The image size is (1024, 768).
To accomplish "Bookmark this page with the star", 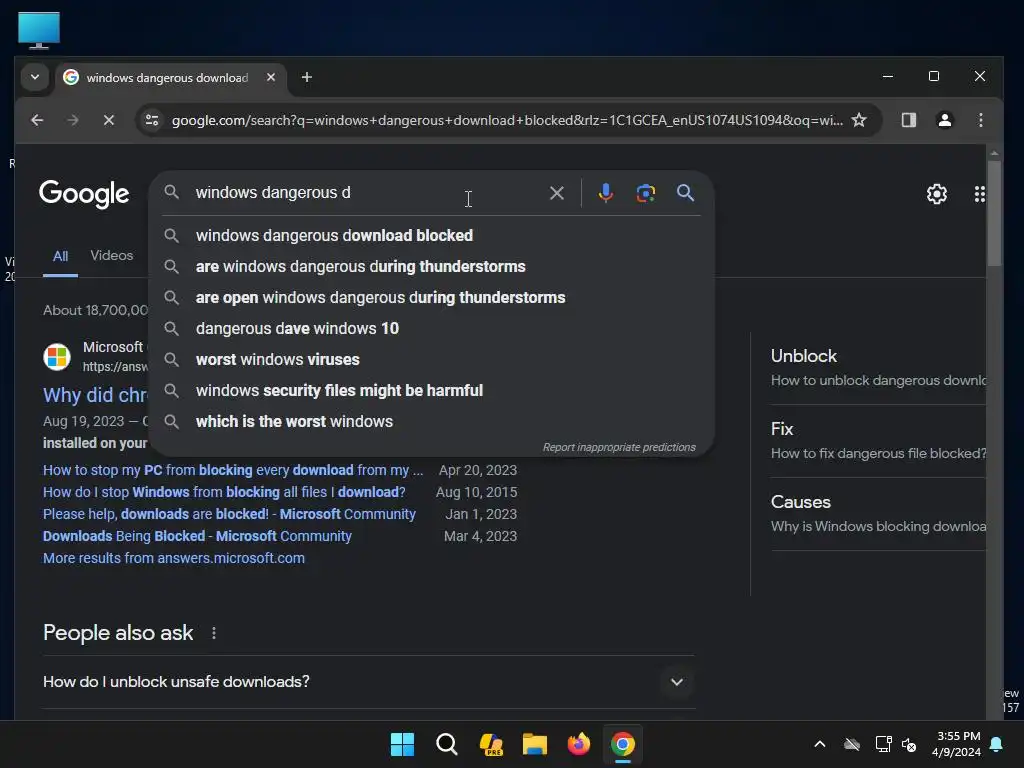I will click(859, 120).
